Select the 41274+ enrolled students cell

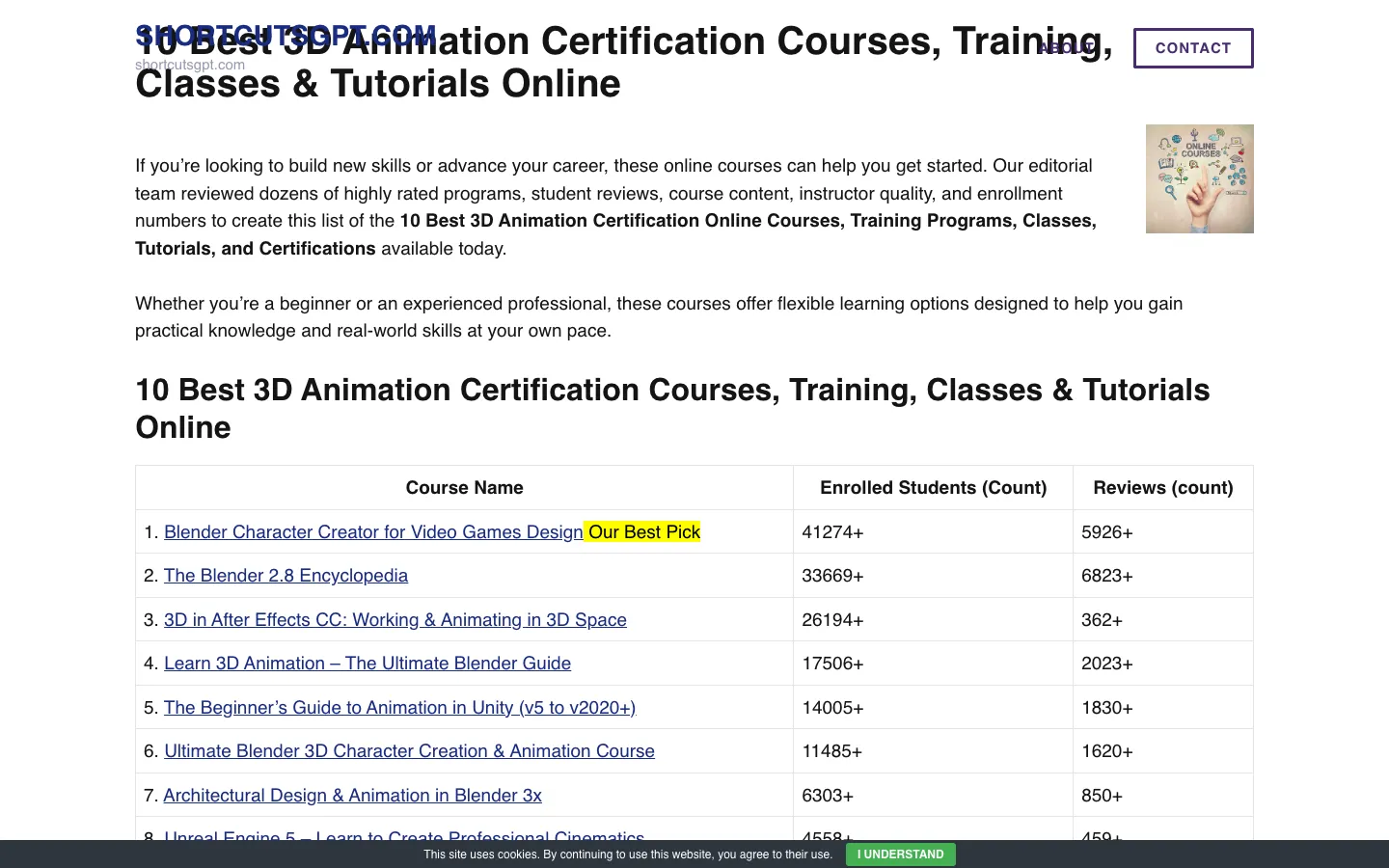pos(933,532)
